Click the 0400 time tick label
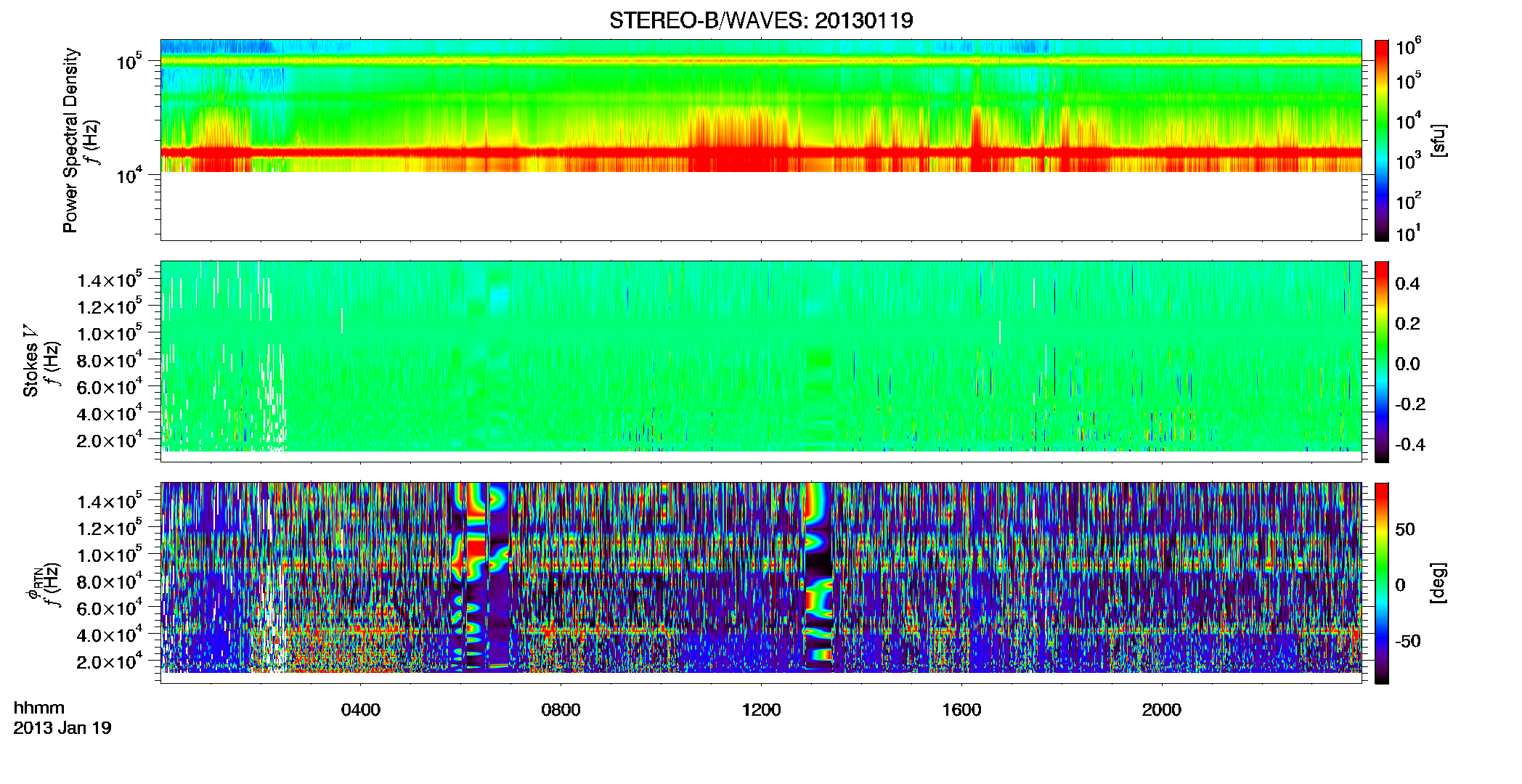The image size is (1522, 784). 361,710
